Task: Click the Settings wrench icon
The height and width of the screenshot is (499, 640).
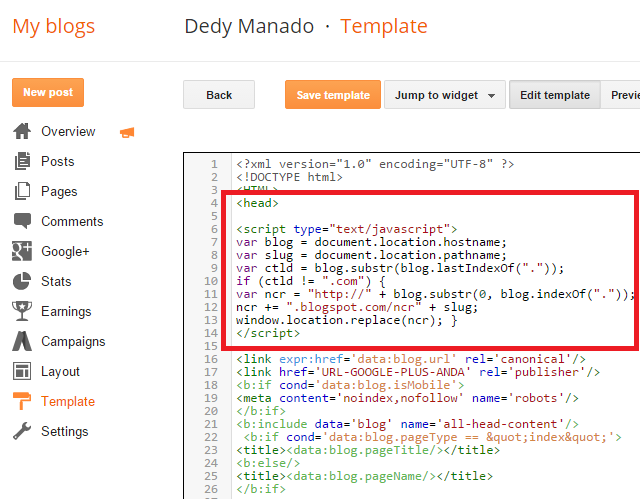Action: [22, 431]
